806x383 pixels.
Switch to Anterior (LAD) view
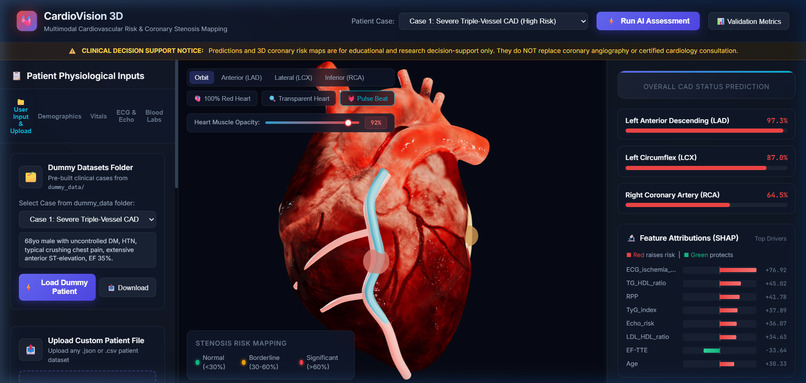pyautogui.click(x=241, y=78)
